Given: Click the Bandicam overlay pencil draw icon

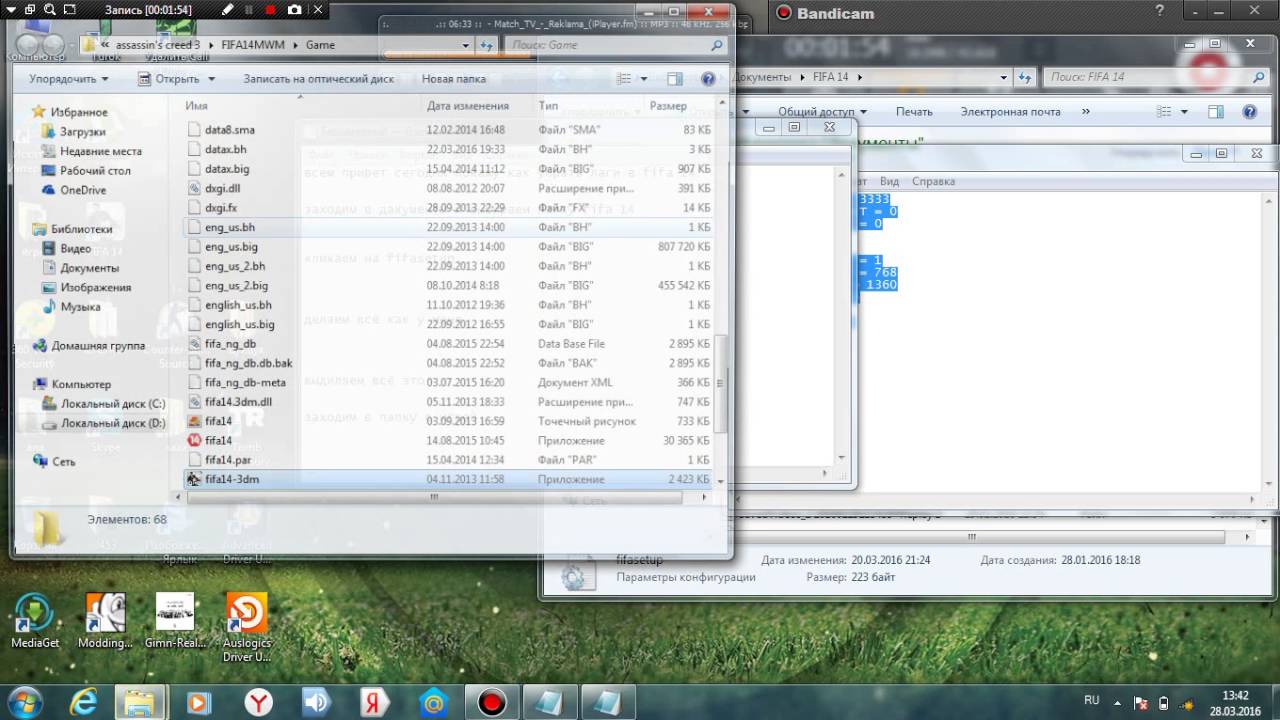Looking at the screenshot, I should coord(229,10).
